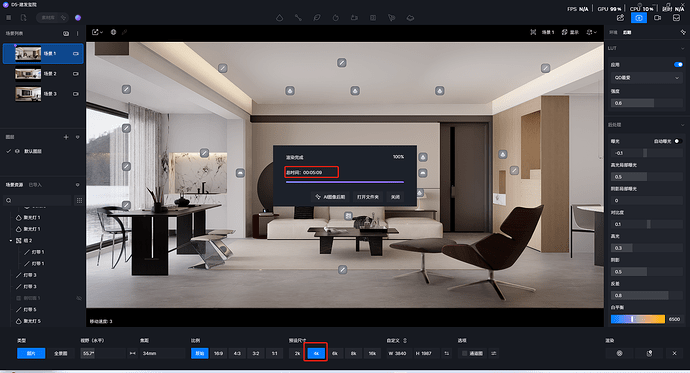This screenshot has width=690, height=373.
Task: Collapse the 组 2 tree group
Action: (11, 241)
